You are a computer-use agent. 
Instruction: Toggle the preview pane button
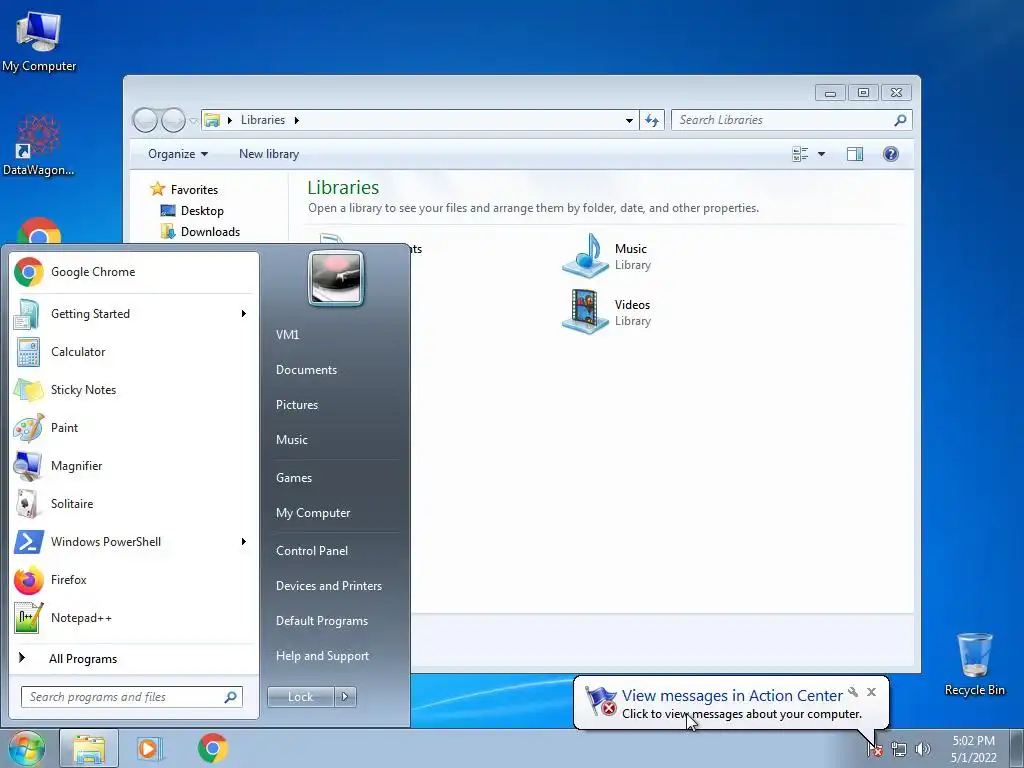855,154
